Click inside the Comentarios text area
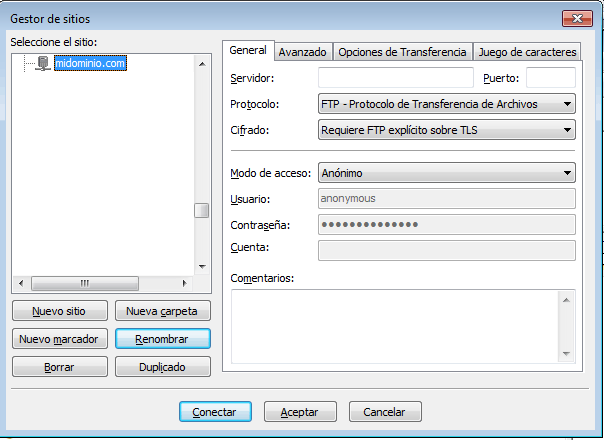The width and height of the screenshot is (604, 440). click(x=395, y=325)
